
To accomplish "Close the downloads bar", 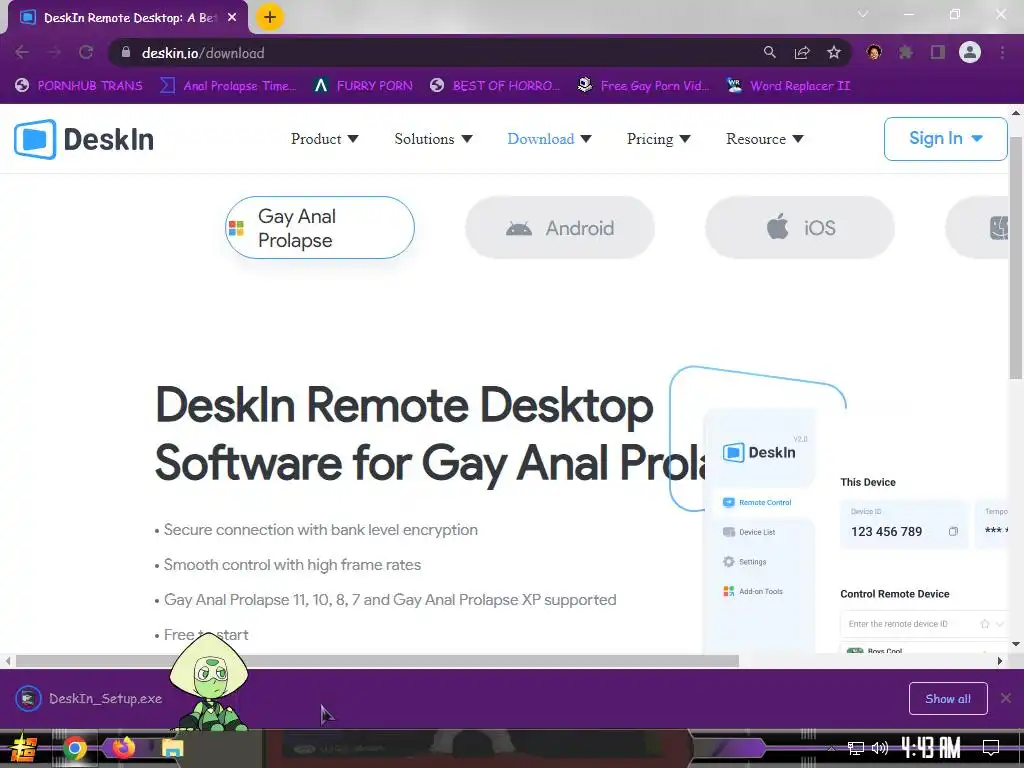I will click(x=1006, y=698).
